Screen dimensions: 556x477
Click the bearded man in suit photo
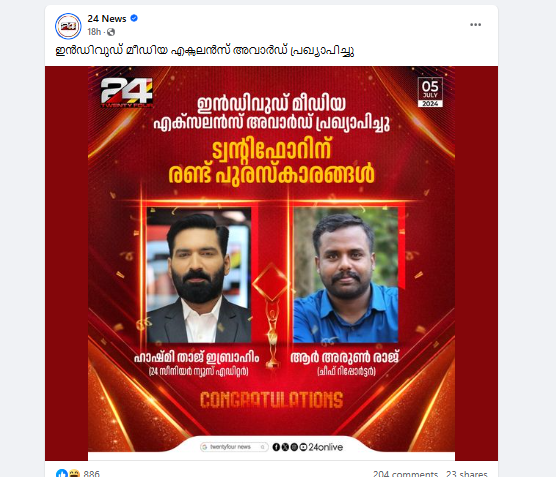point(199,275)
